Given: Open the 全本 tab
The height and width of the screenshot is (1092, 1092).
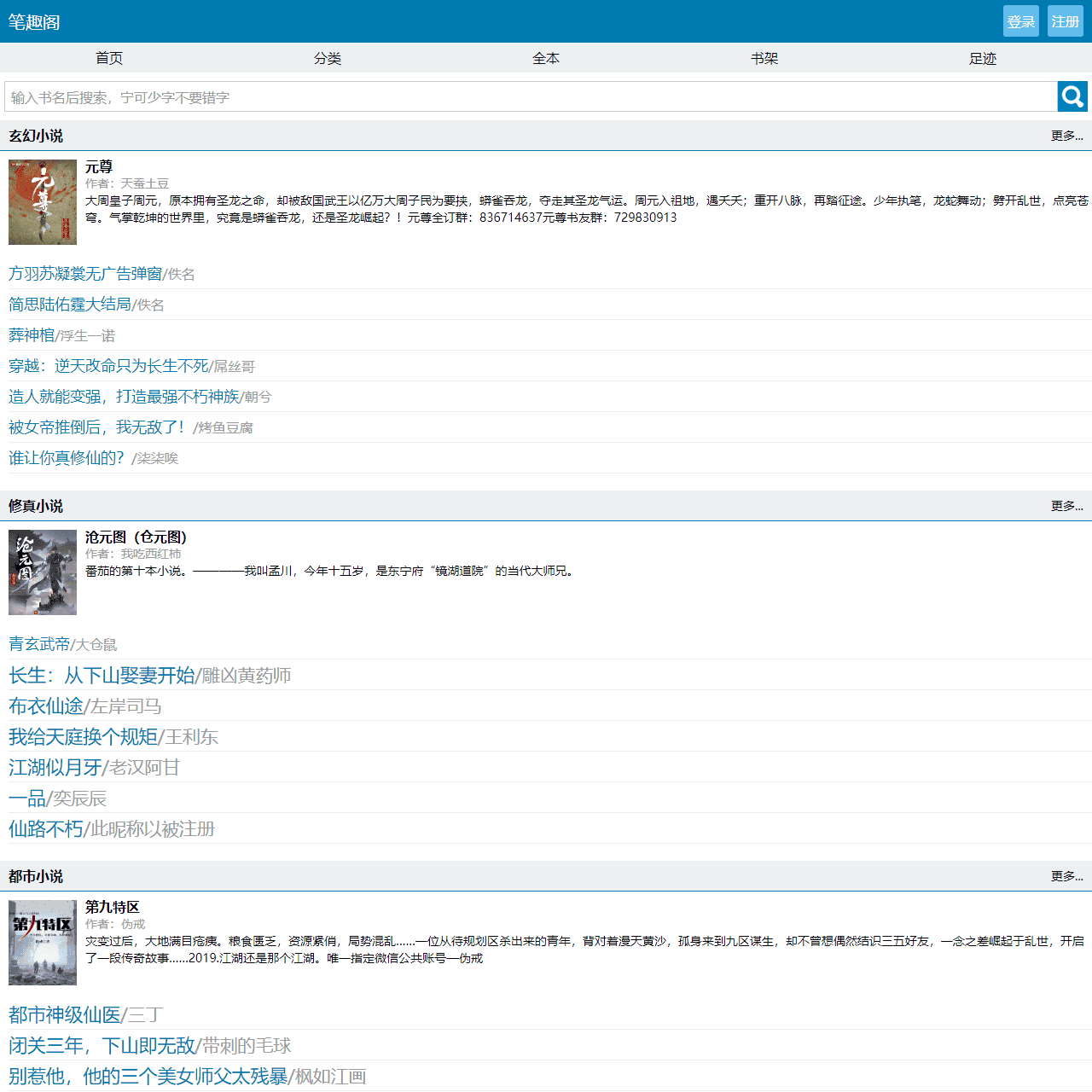Looking at the screenshot, I should 546,58.
